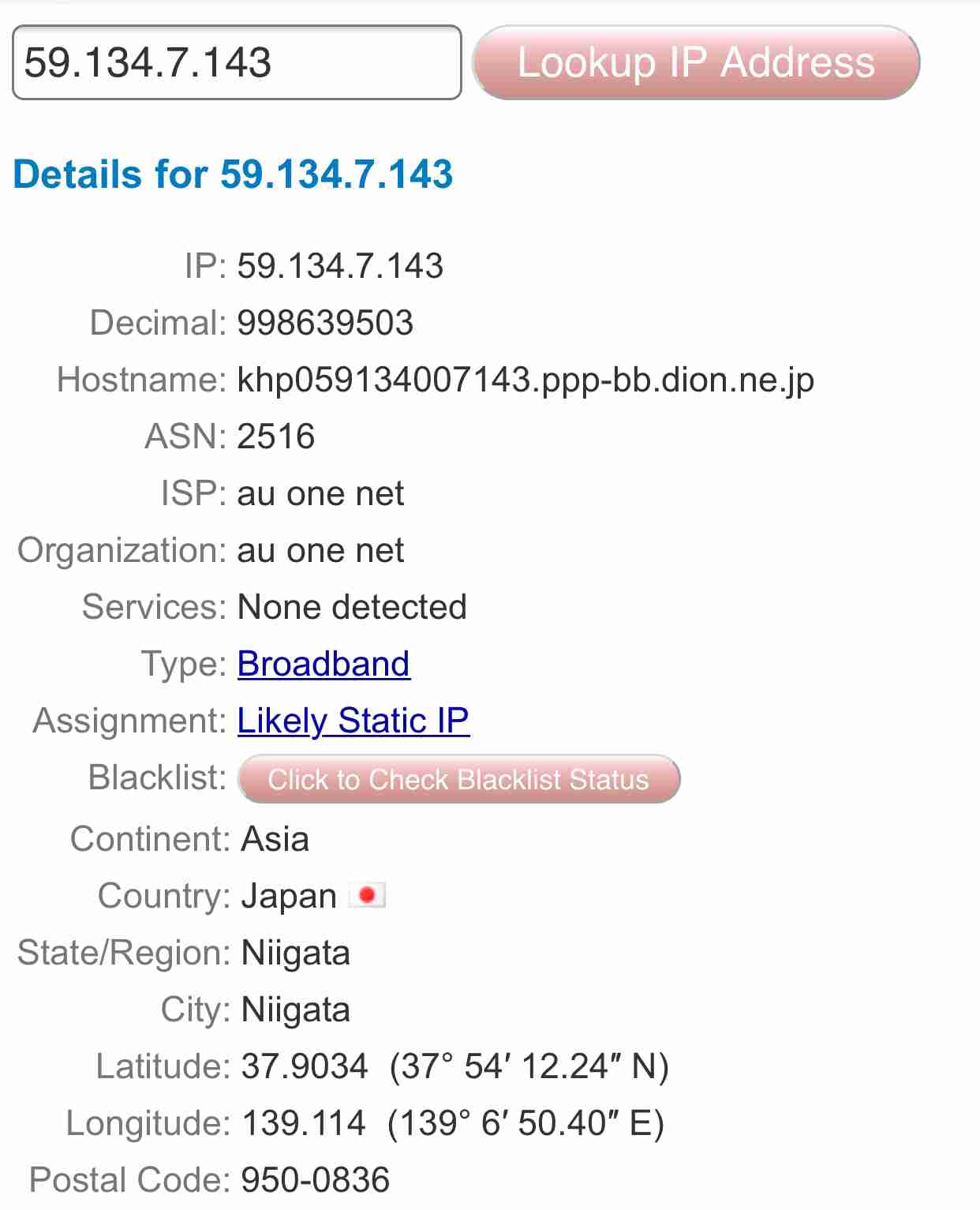Image resolution: width=980 pixels, height=1210 pixels.
Task: Click the Hostname label
Action: click(142, 380)
